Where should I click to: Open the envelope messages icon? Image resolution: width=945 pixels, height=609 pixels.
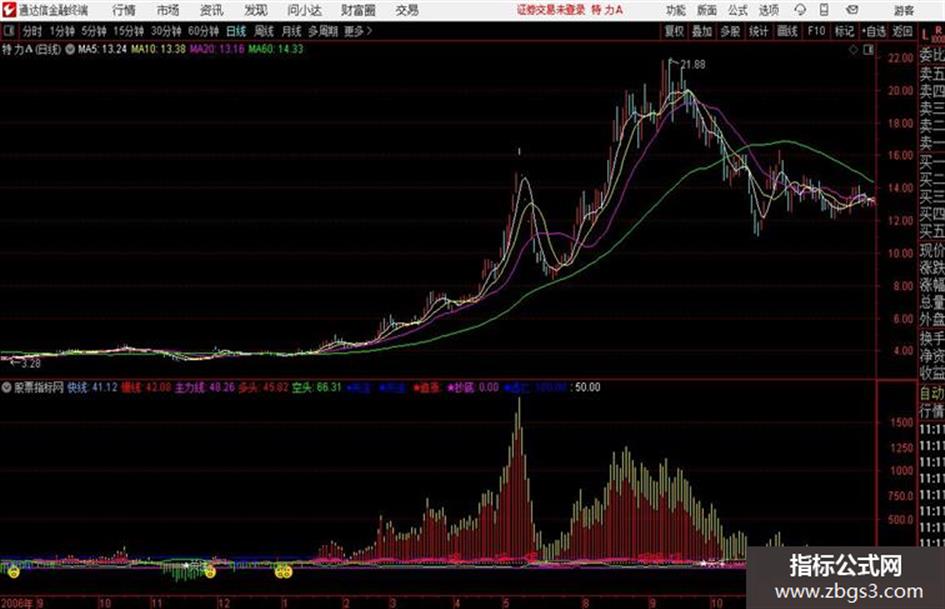click(852, 10)
